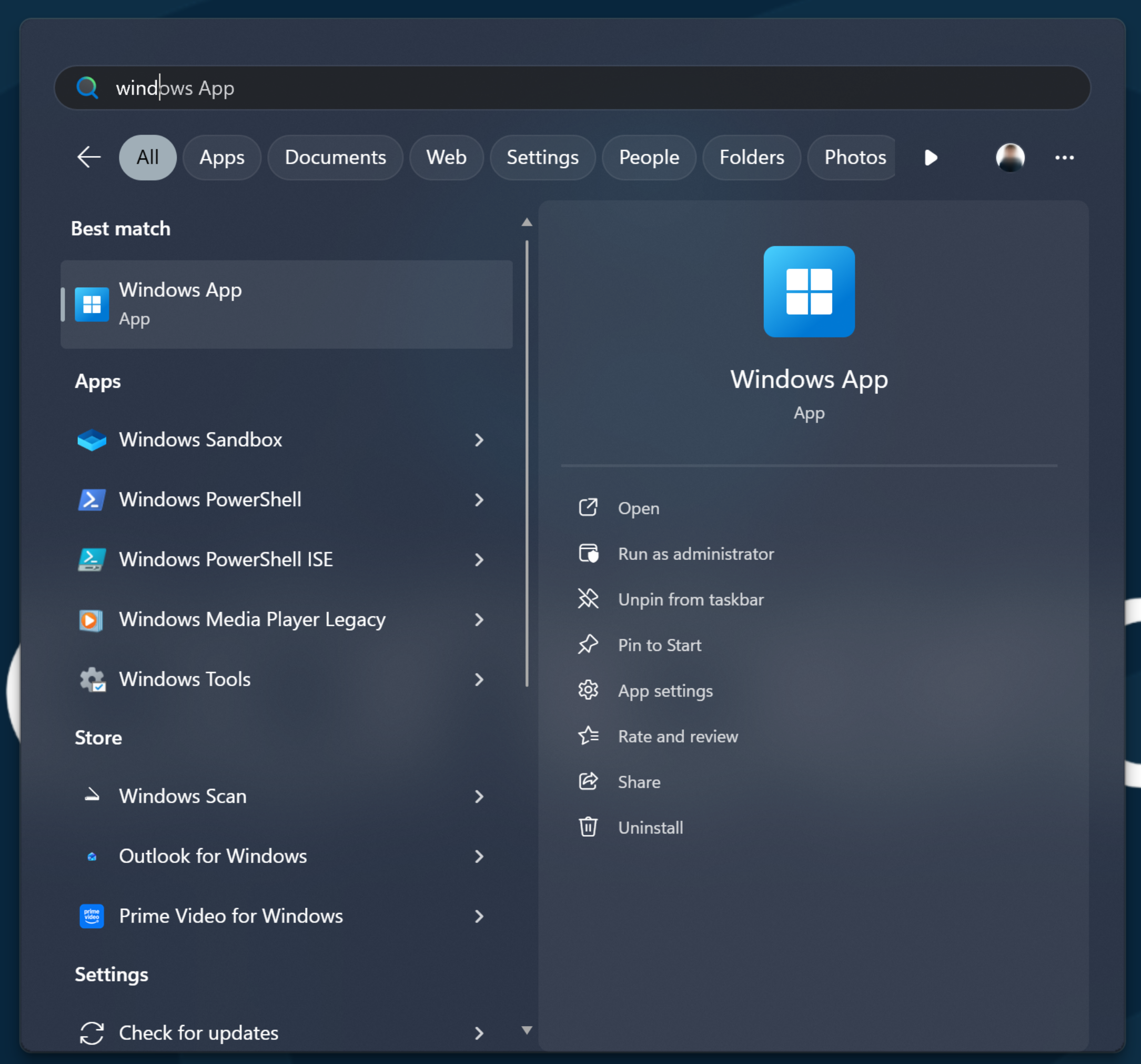Screen dimensions: 1141x1064
Task: Click inside the search text field
Action: (574, 88)
